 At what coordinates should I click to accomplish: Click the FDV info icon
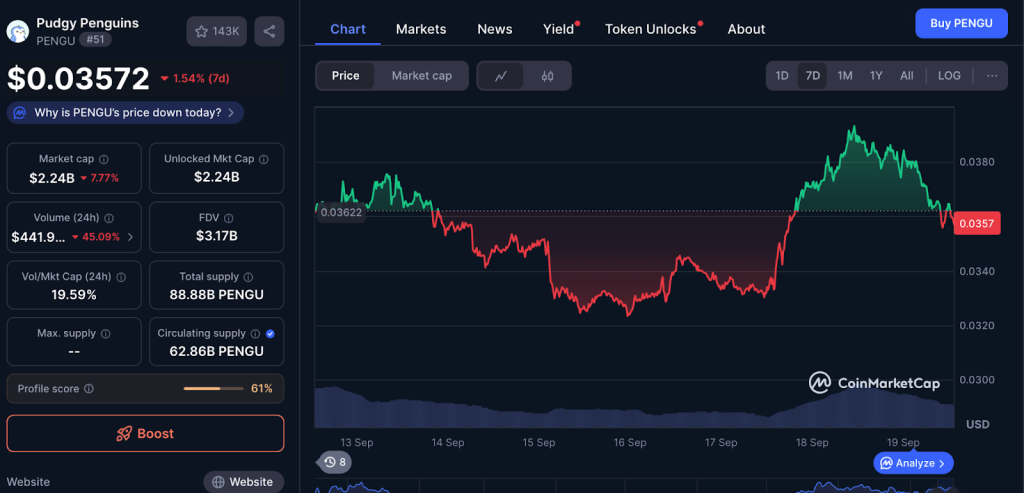(x=229, y=218)
